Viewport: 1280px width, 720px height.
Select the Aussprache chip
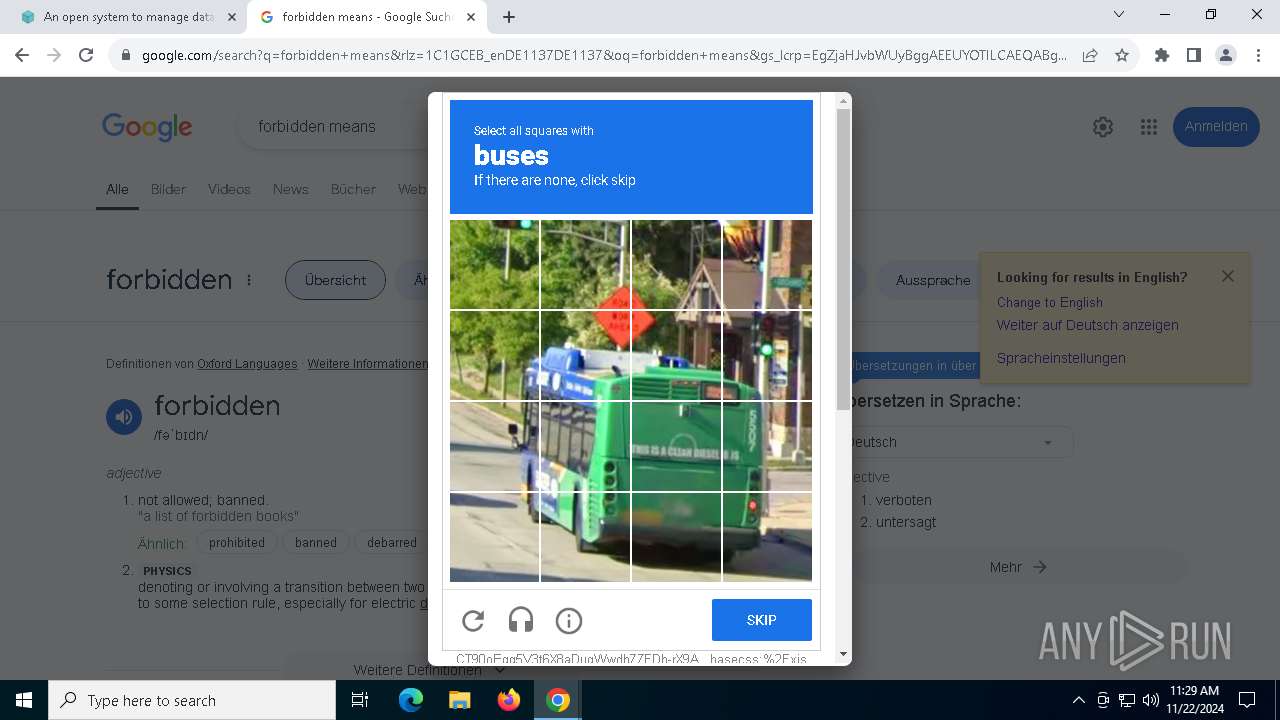point(933,281)
